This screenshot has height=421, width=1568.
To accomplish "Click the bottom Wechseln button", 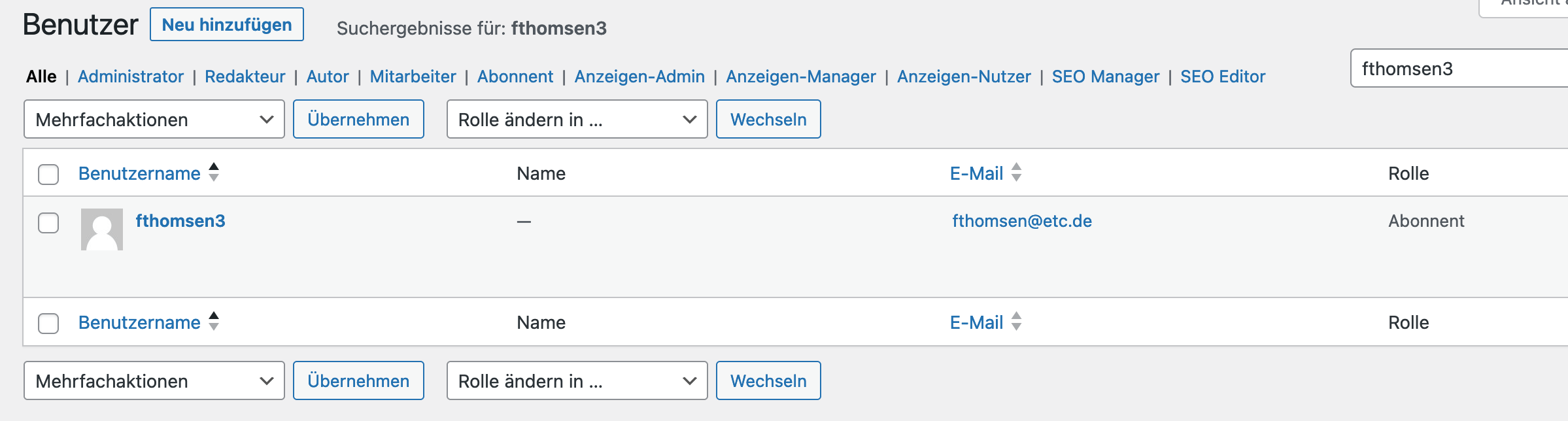I will [x=768, y=380].
